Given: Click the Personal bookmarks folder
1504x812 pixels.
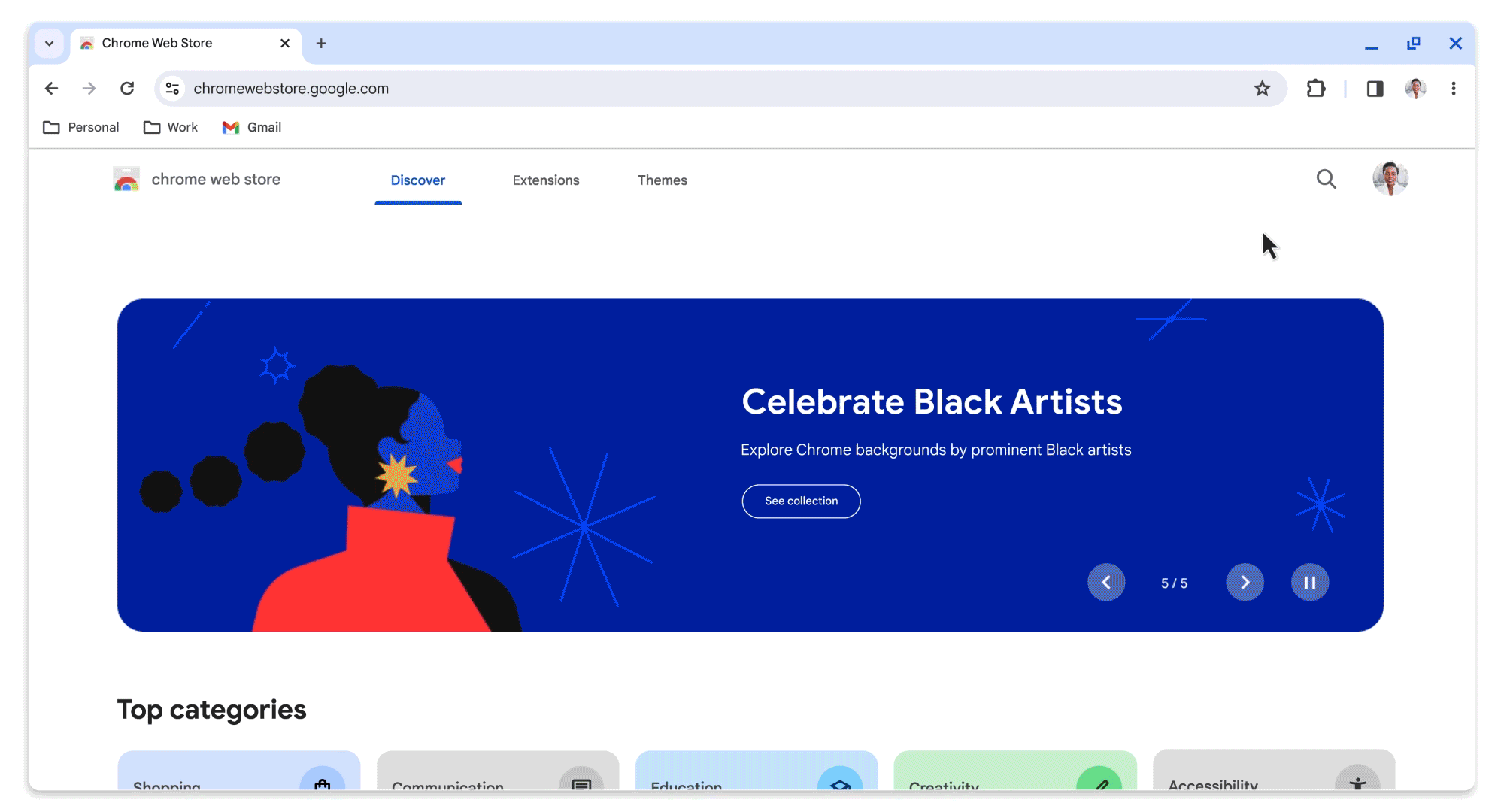Looking at the screenshot, I should (80, 127).
